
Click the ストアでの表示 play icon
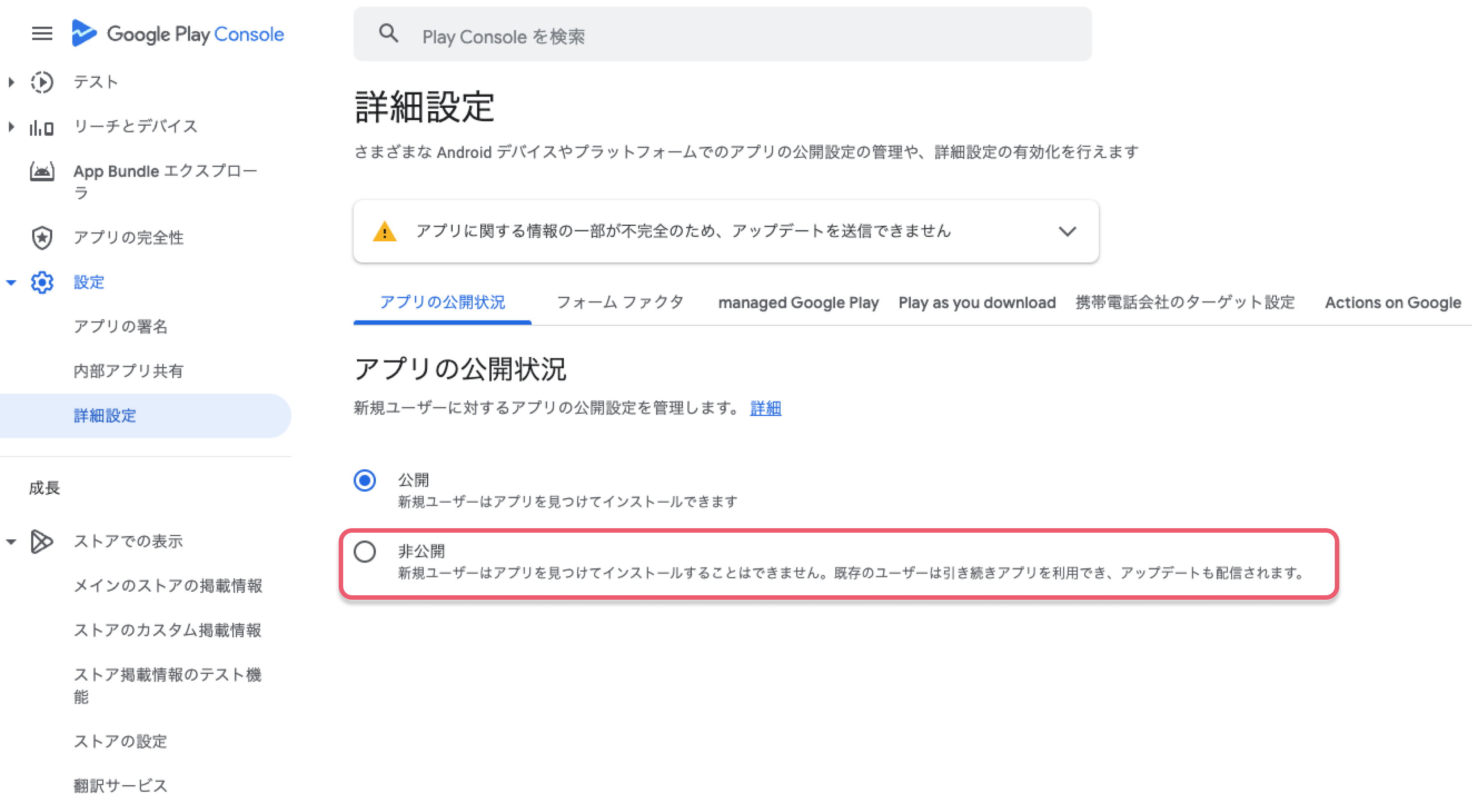(42, 541)
